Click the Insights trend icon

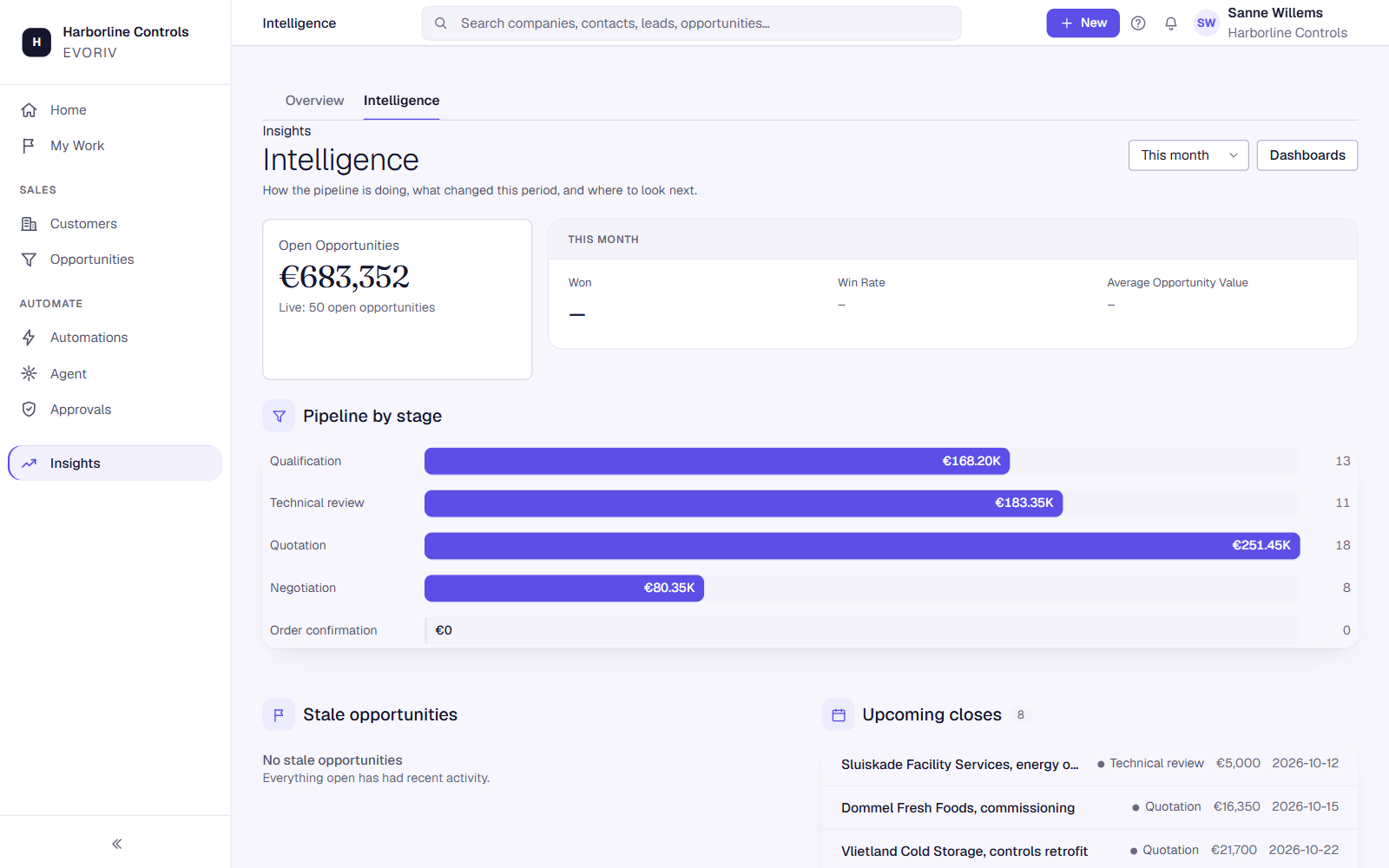[29, 464]
